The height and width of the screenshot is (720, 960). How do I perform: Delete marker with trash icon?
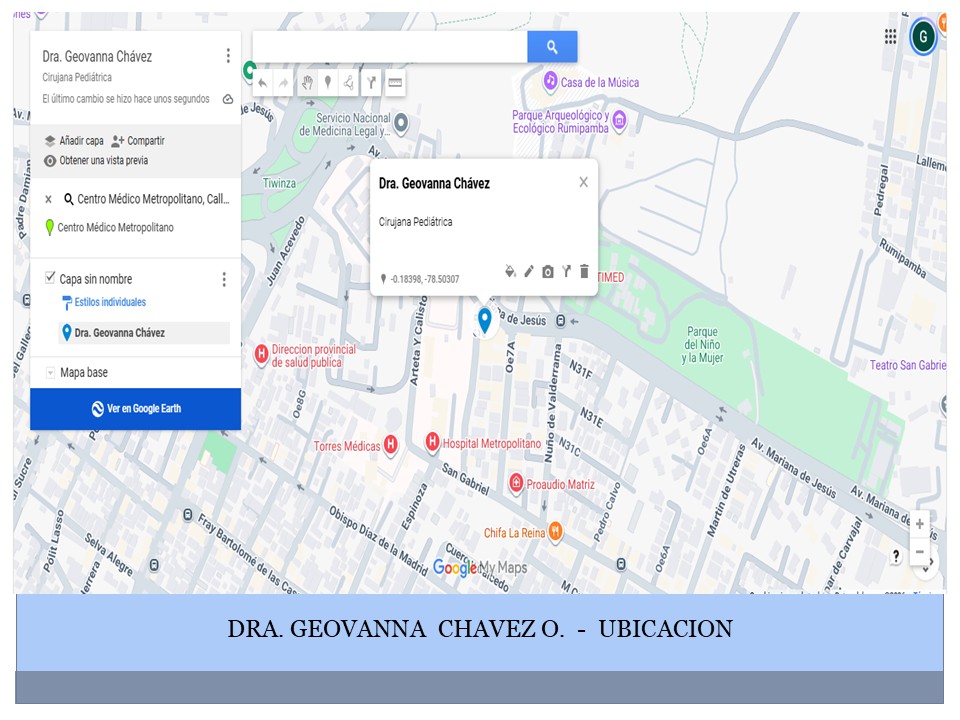click(584, 271)
